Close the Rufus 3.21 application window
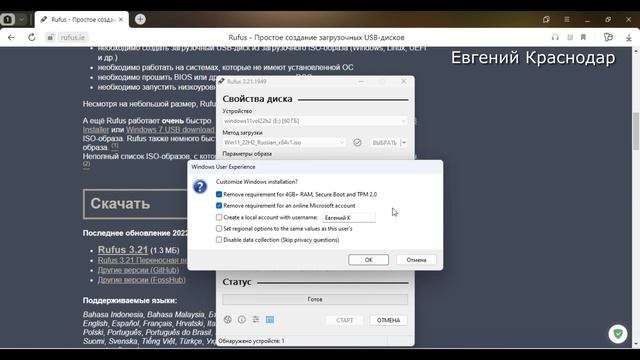This screenshot has height=360, width=640. pyautogui.click(x=404, y=81)
